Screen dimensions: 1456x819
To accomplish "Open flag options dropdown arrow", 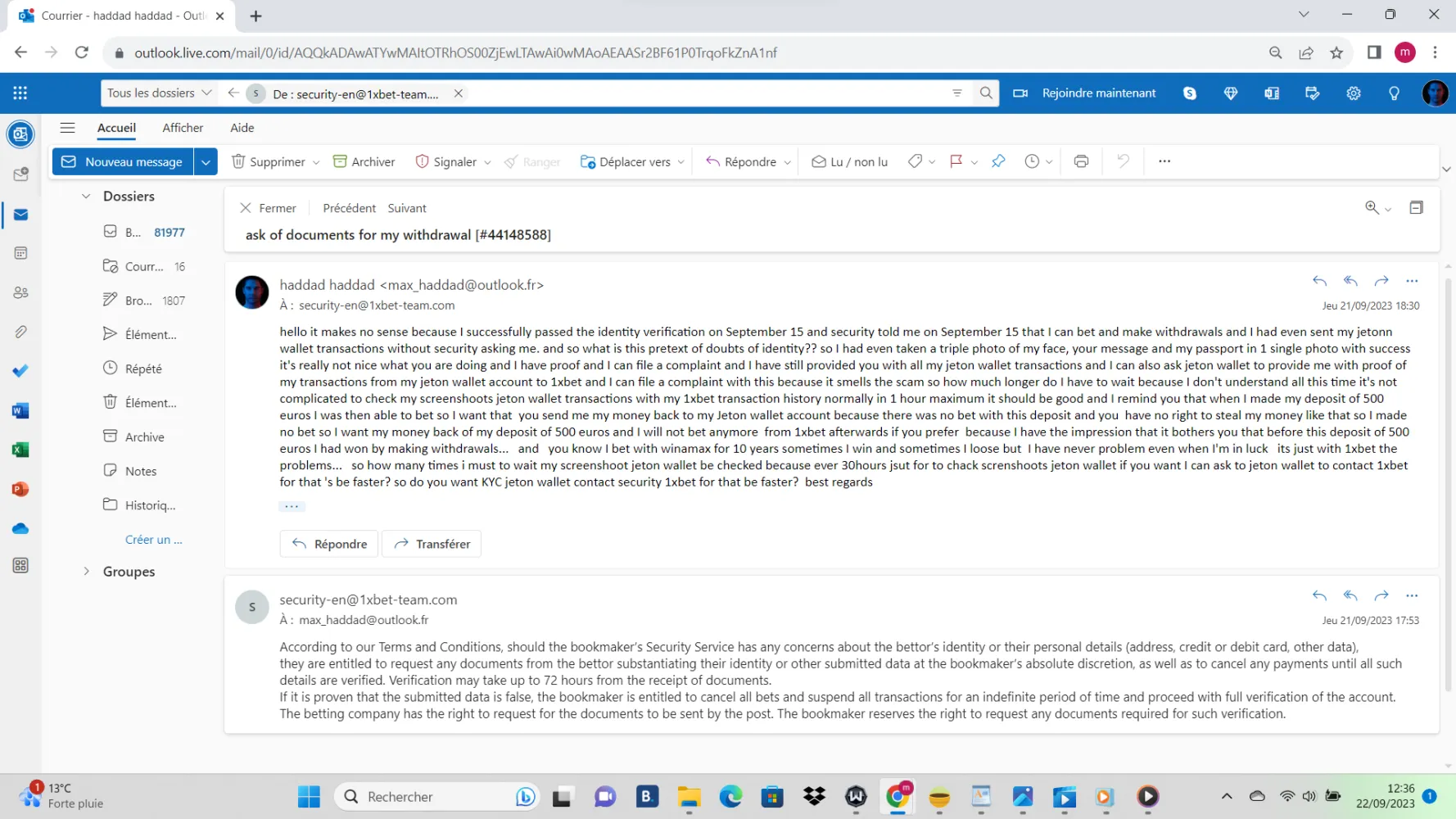I will (x=974, y=162).
